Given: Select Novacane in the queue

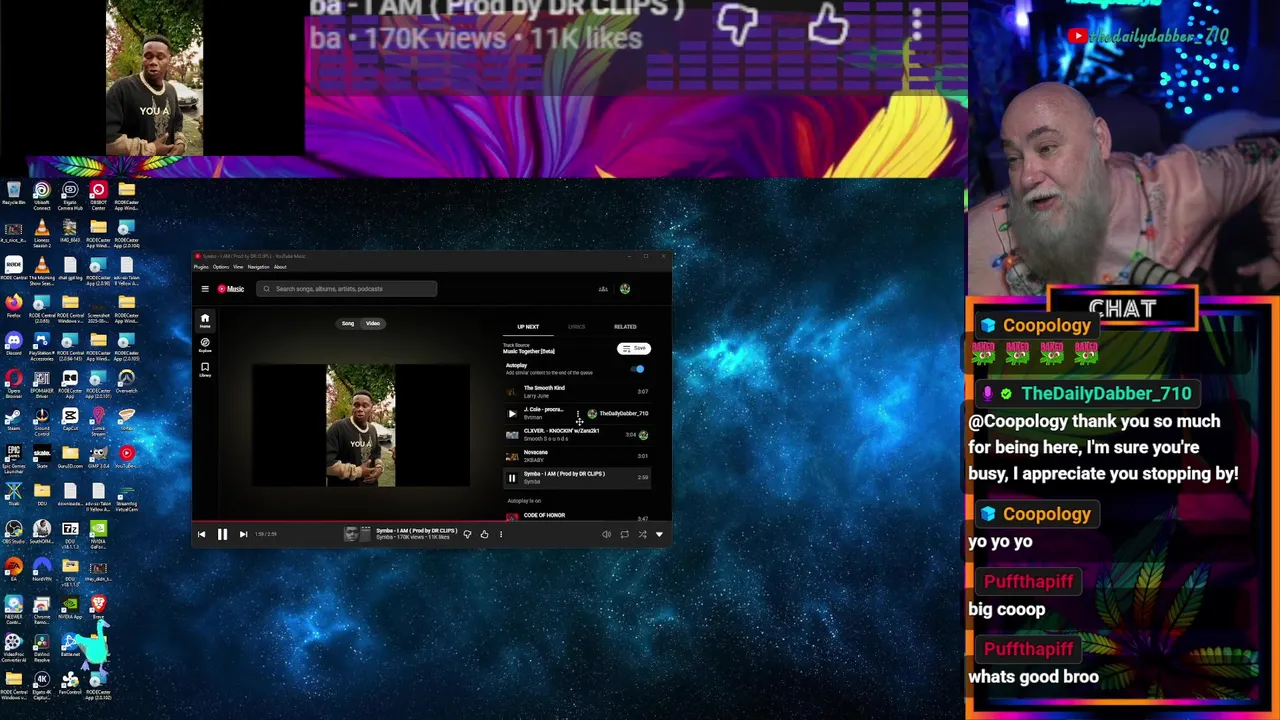Looking at the screenshot, I should [577, 456].
